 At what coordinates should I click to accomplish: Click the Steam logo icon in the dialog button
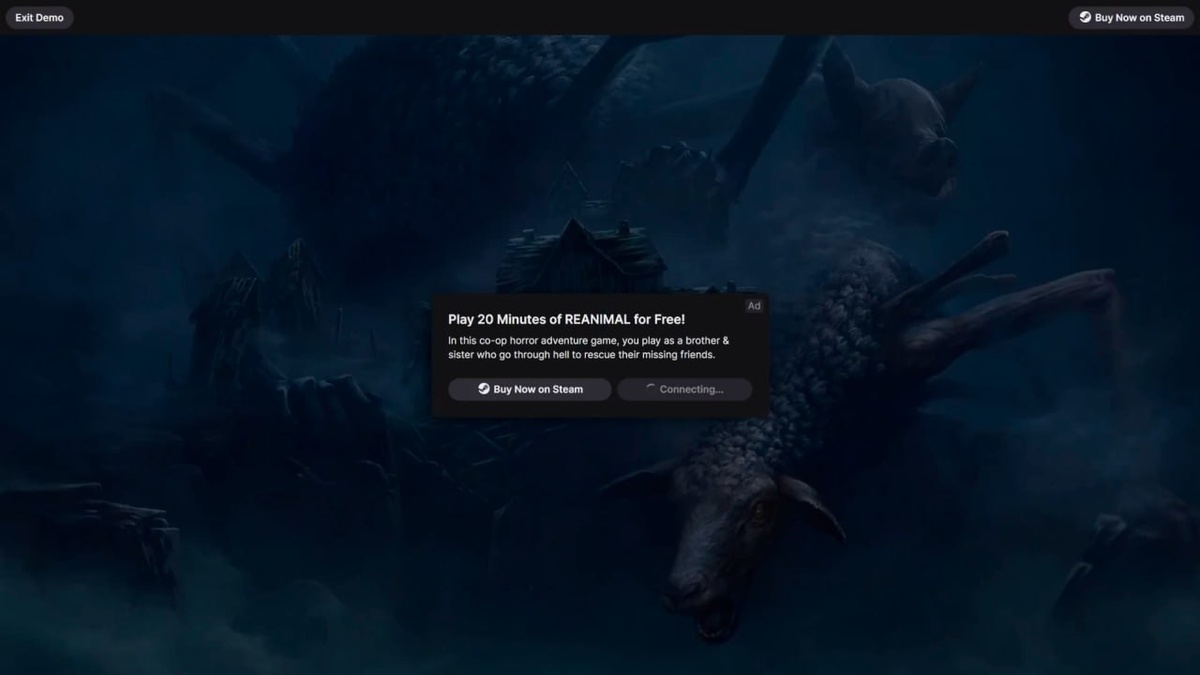484,389
